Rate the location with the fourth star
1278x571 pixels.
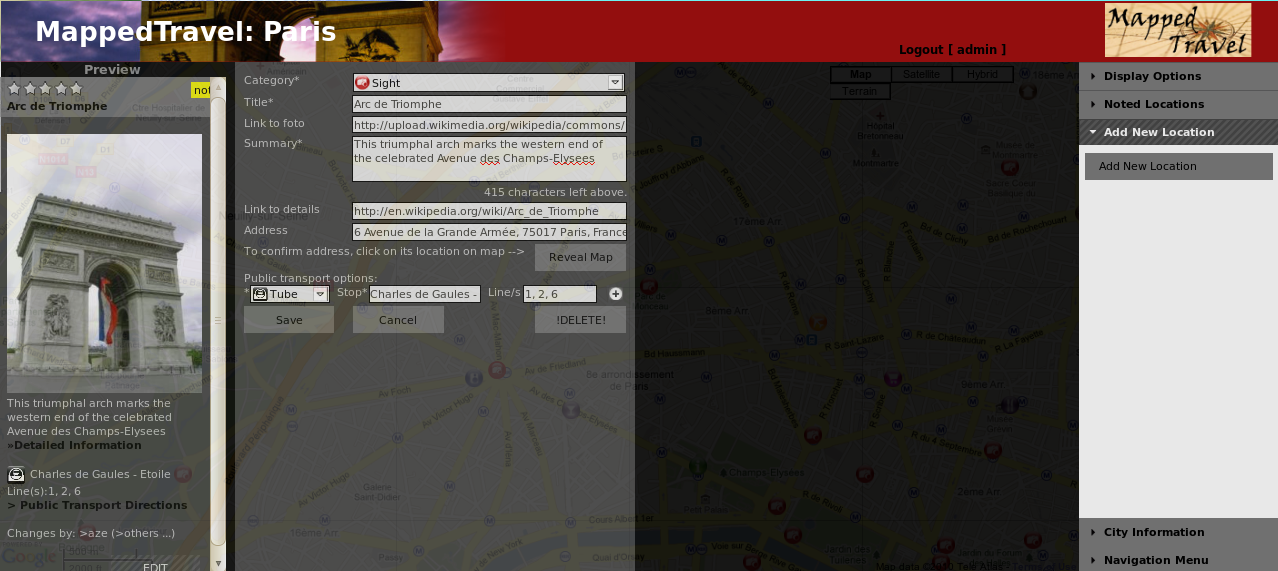click(x=60, y=89)
